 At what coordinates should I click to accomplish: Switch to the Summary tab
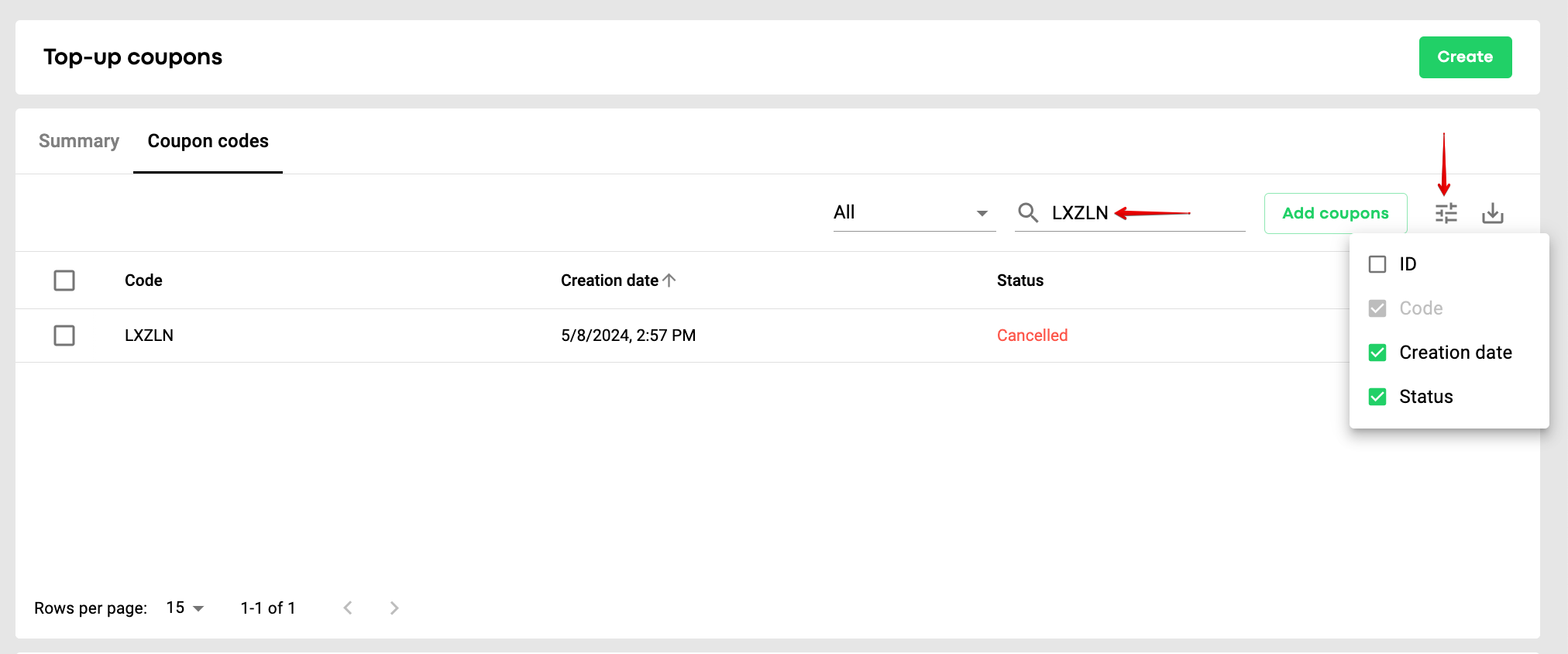pyautogui.click(x=79, y=141)
